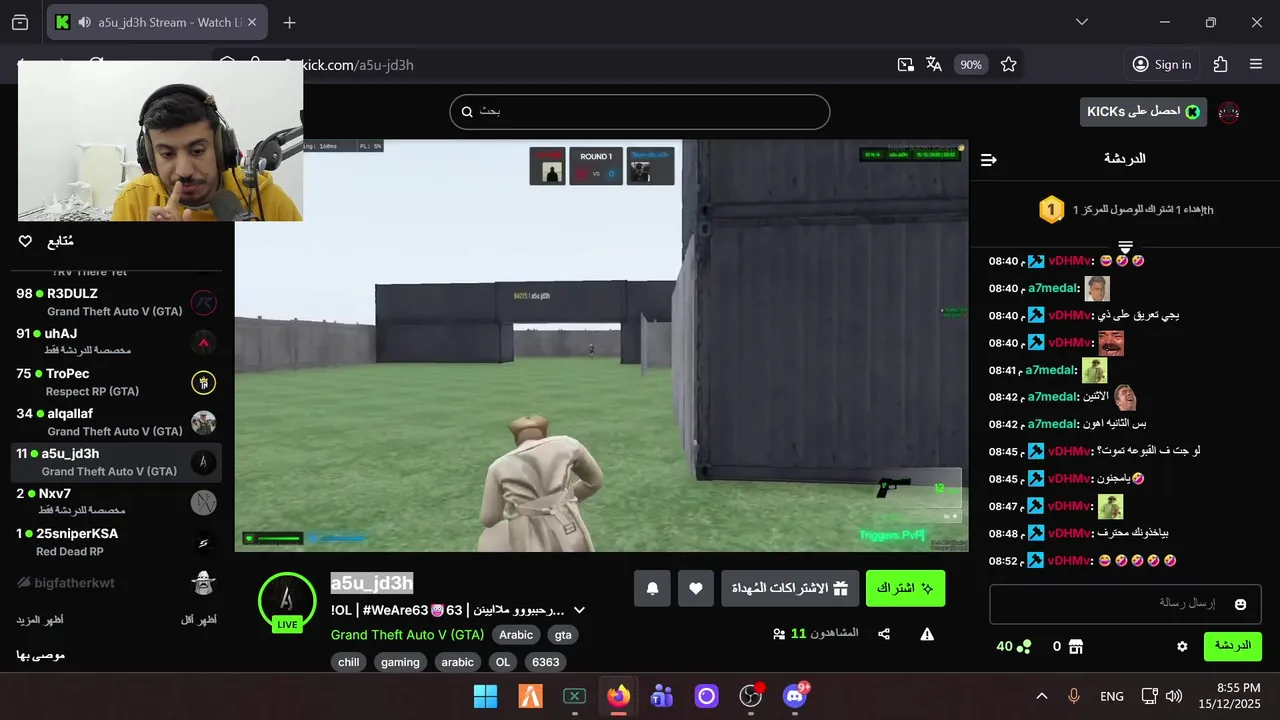The height and width of the screenshot is (720, 1280).
Task: Click the gold rank 1 gift badge
Action: click(1051, 210)
